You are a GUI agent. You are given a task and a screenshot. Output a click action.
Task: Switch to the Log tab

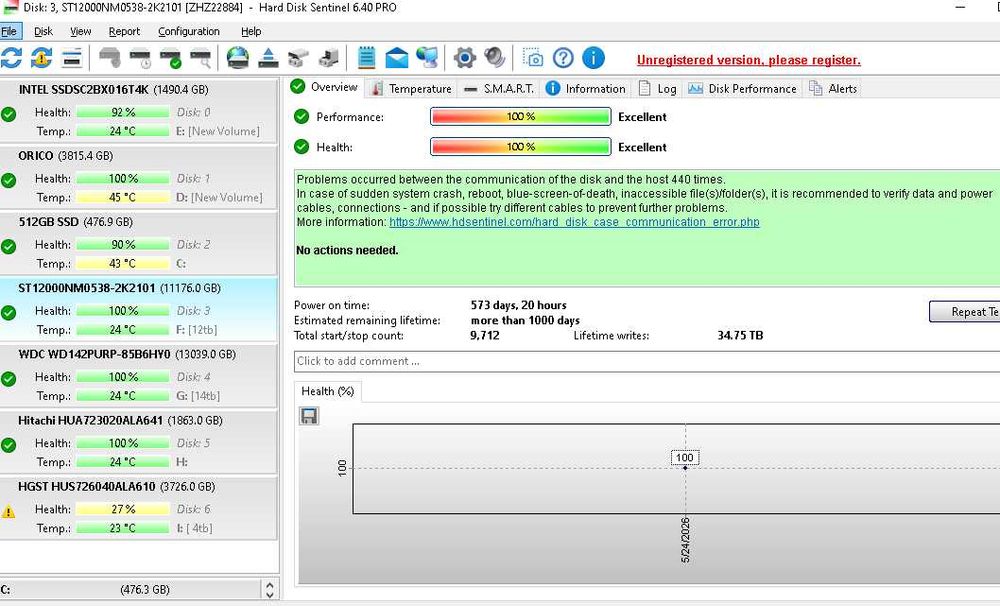(659, 89)
